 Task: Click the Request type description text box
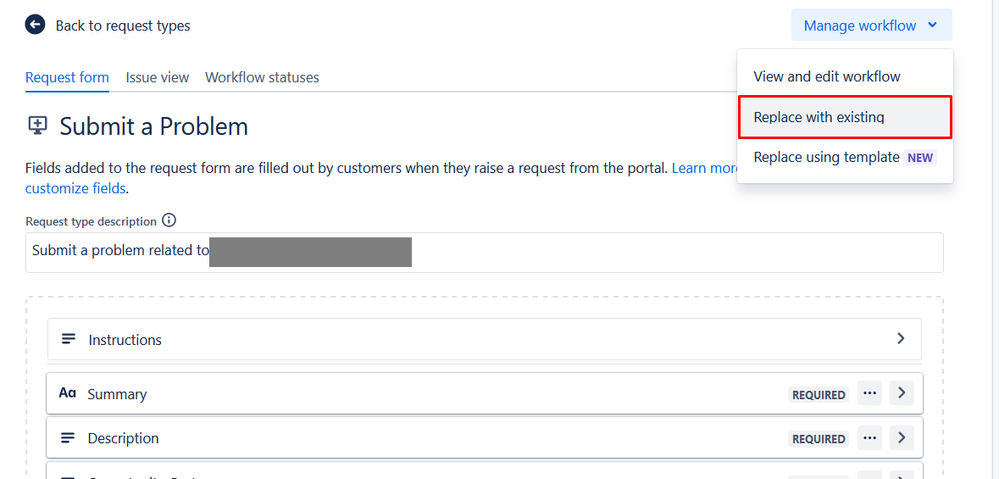484,252
